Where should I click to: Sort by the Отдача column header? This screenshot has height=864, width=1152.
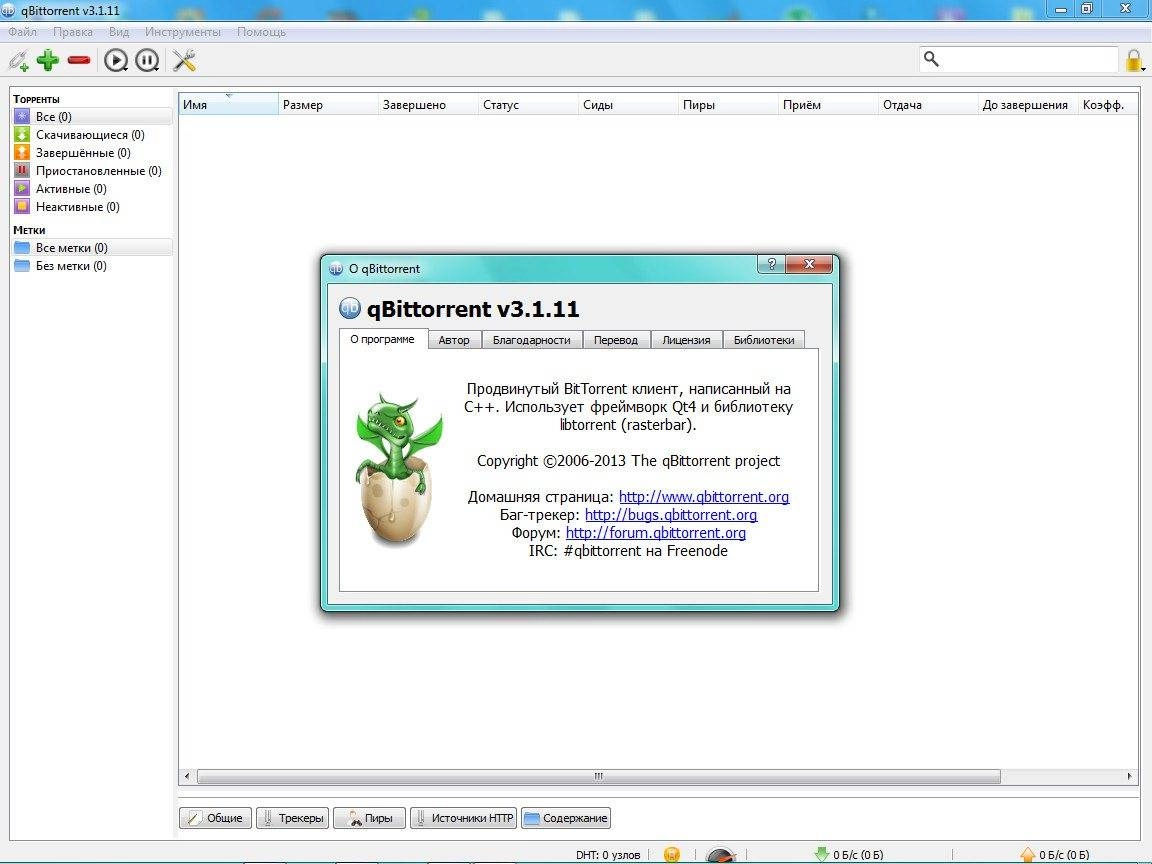click(x=928, y=104)
